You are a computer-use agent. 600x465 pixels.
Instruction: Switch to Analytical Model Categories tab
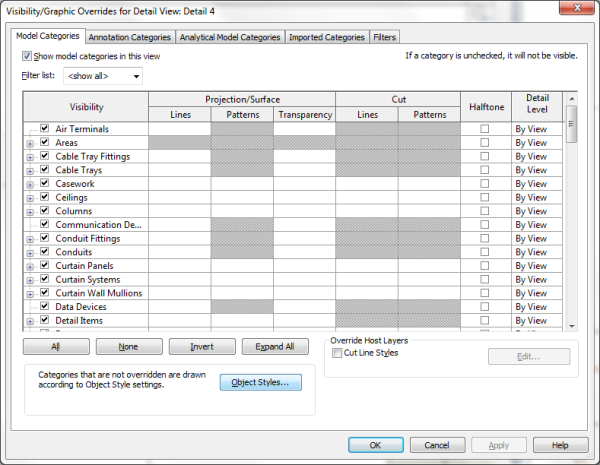tap(230, 37)
